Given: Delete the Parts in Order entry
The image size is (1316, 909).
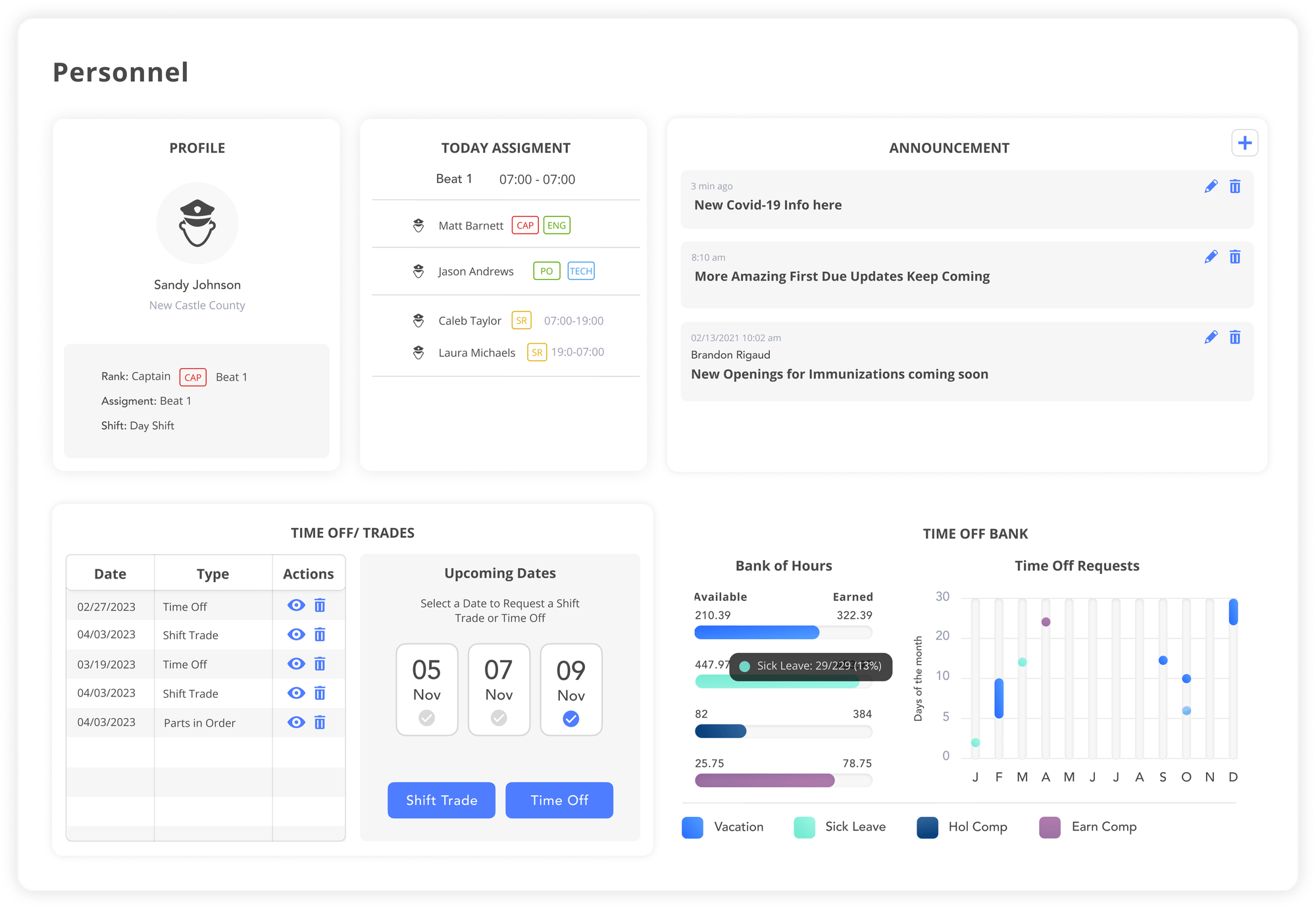Looking at the screenshot, I should (x=320, y=722).
